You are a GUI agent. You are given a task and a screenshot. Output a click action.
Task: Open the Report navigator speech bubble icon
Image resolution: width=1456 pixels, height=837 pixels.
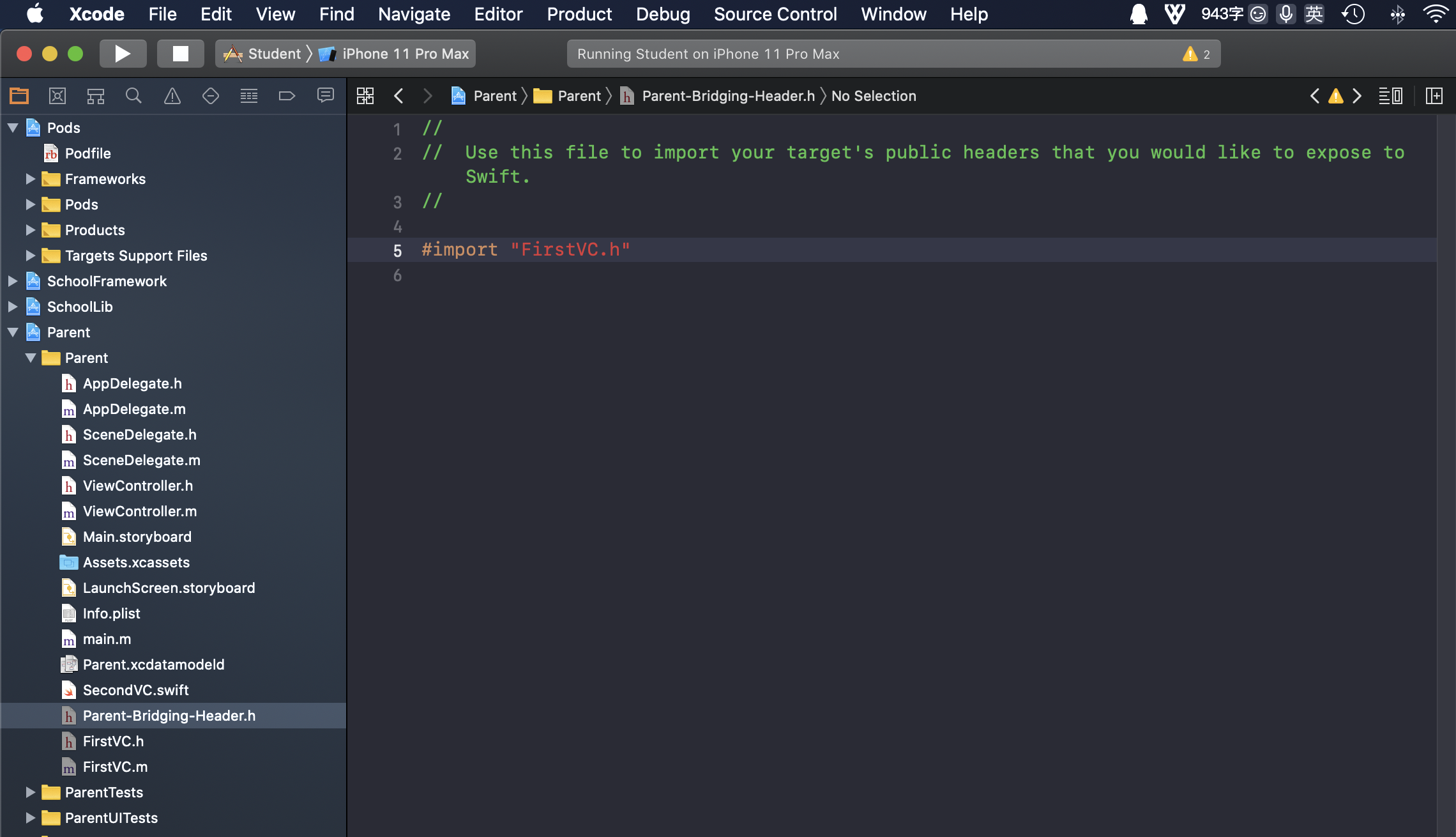pos(326,96)
